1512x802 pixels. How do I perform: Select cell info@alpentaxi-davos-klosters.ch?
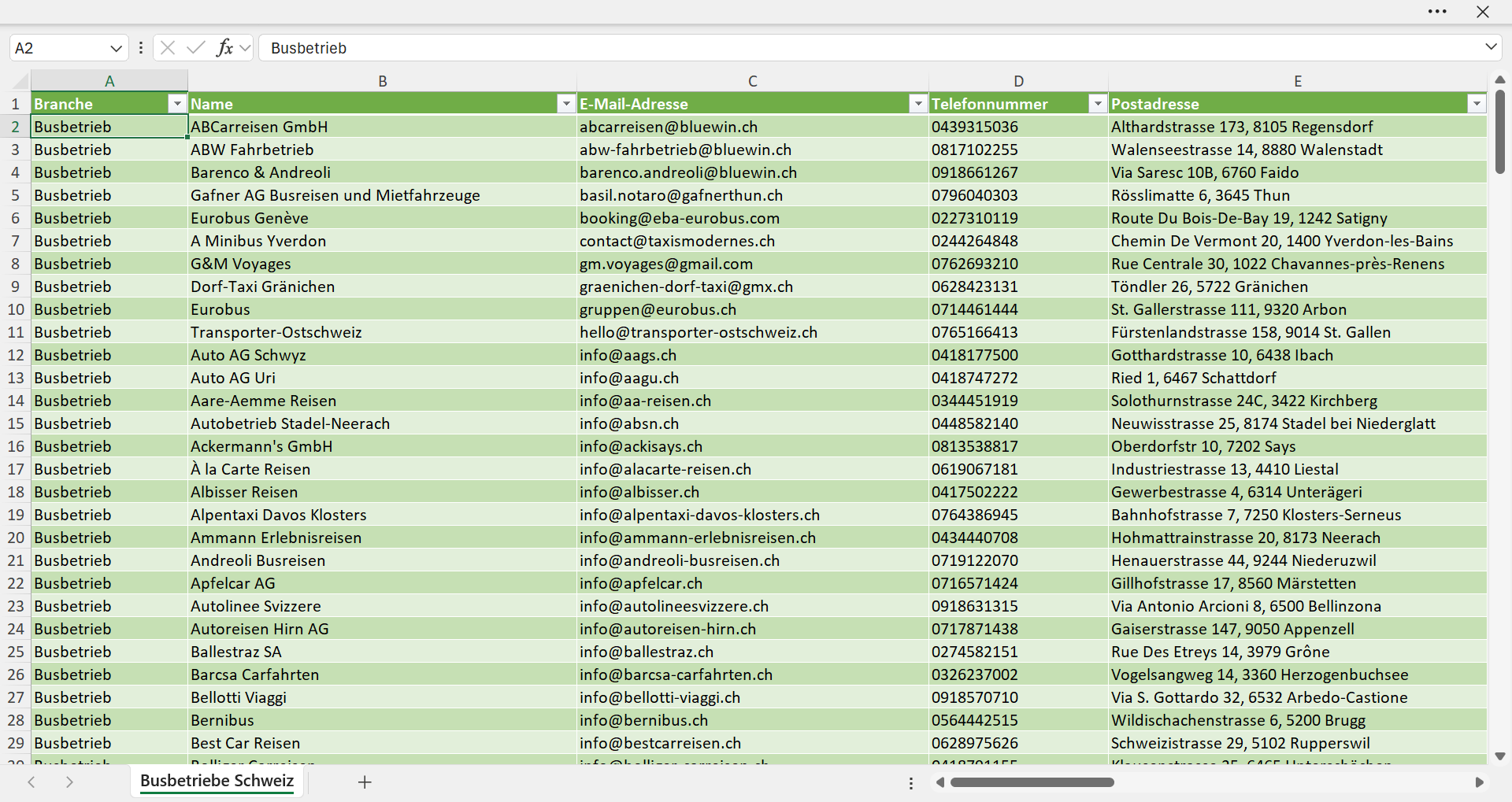[753, 515]
